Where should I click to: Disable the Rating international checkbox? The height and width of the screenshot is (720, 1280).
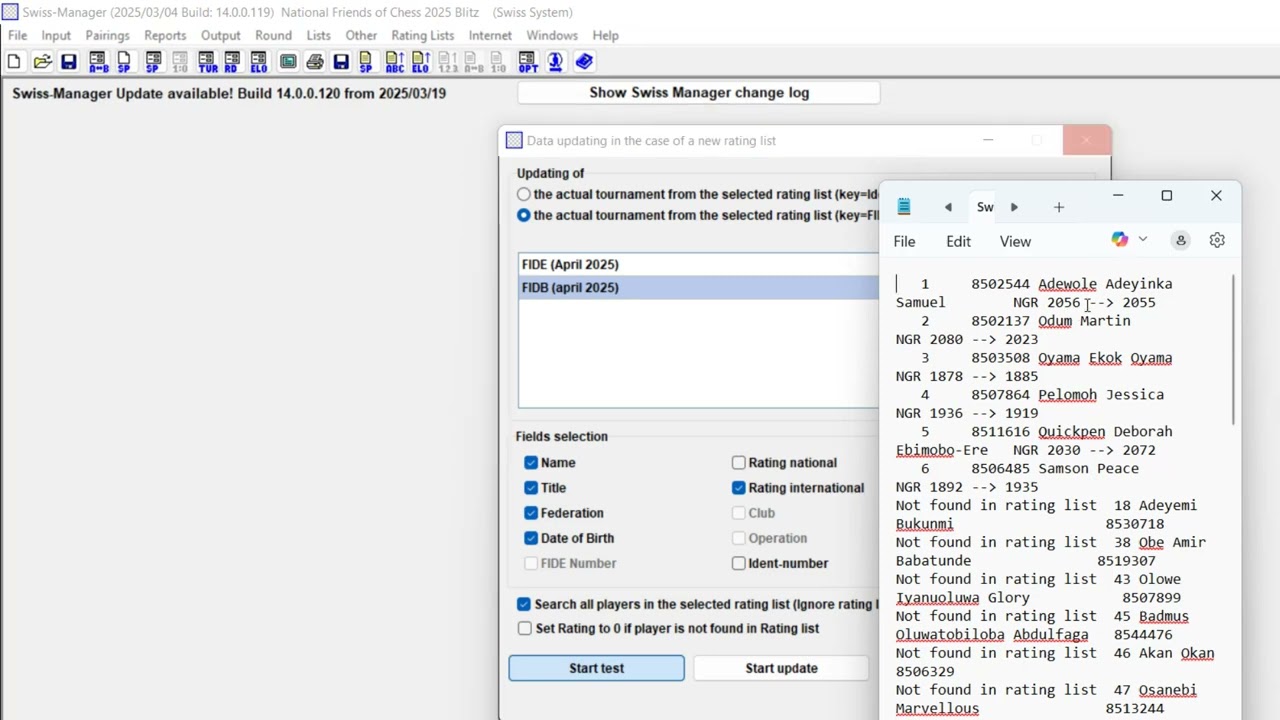pyautogui.click(x=739, y=488)
